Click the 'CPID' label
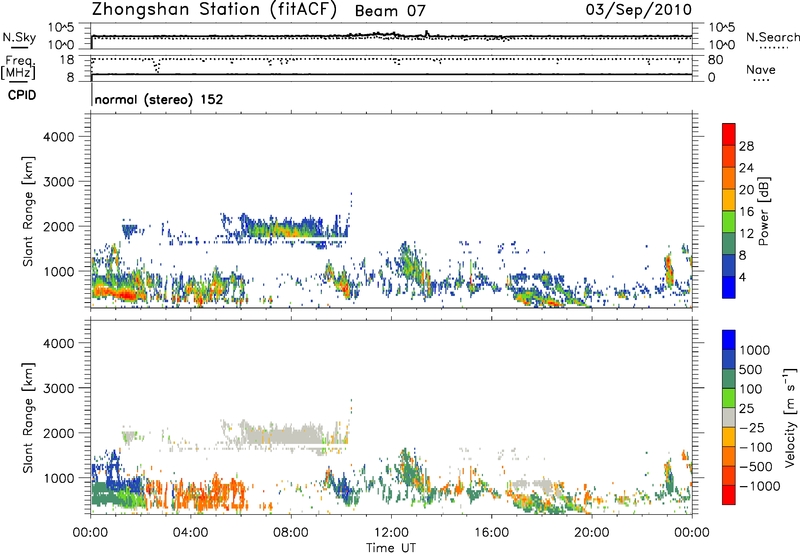The width and height of the screenshot is (800, 554). [22, 95]
